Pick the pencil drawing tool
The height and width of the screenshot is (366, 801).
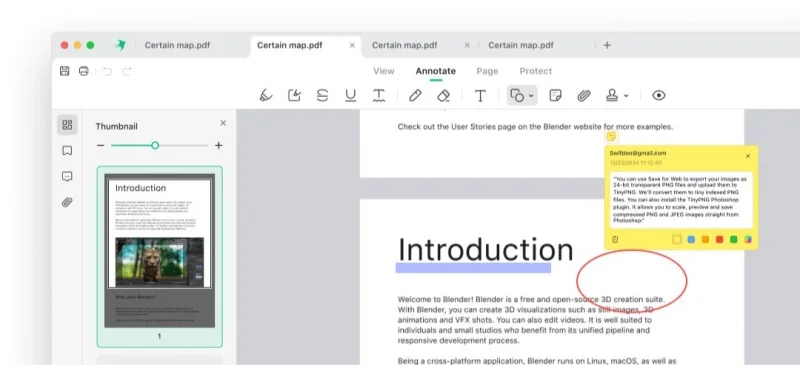click(415, 96)
